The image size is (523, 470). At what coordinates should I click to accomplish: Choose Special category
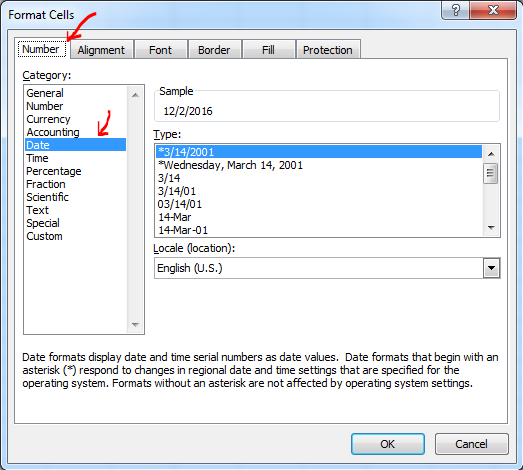pos(76,223)
